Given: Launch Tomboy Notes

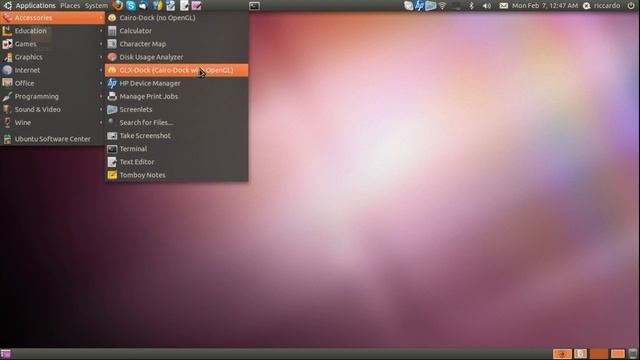Looking at the screenshot, I should (x=176, y=175).
